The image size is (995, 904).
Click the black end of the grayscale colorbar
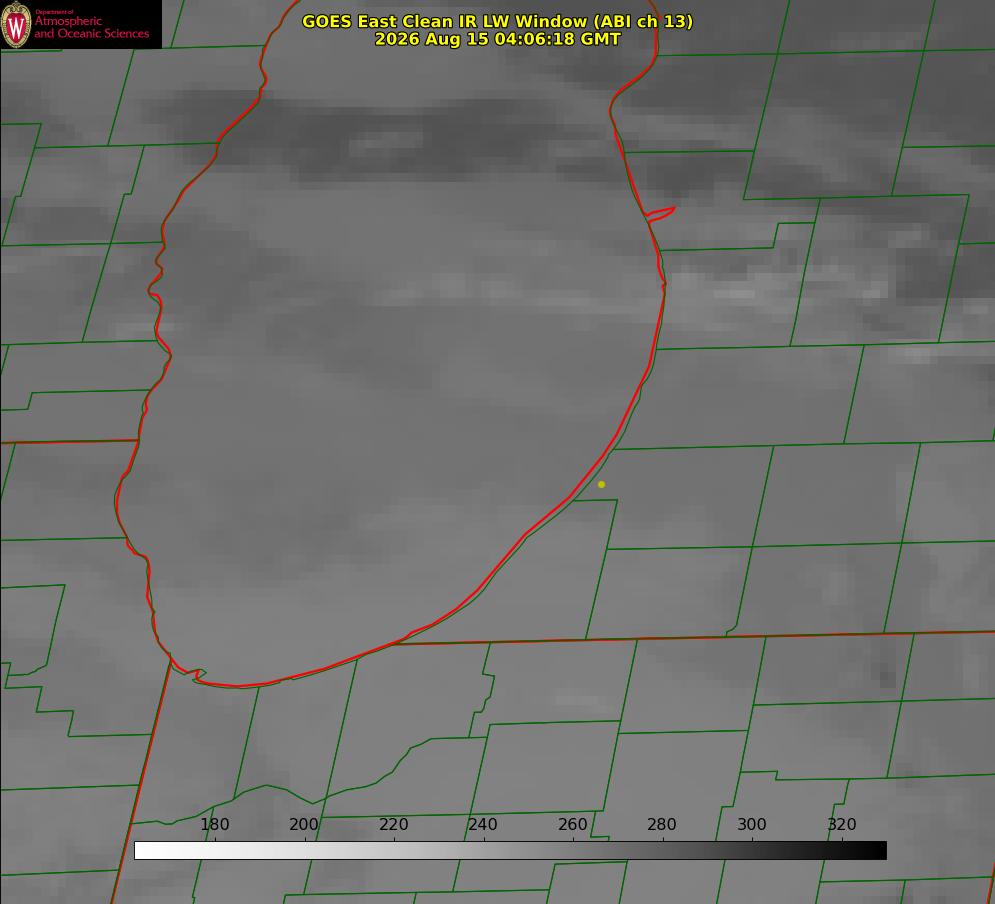[x=876, y=850]
